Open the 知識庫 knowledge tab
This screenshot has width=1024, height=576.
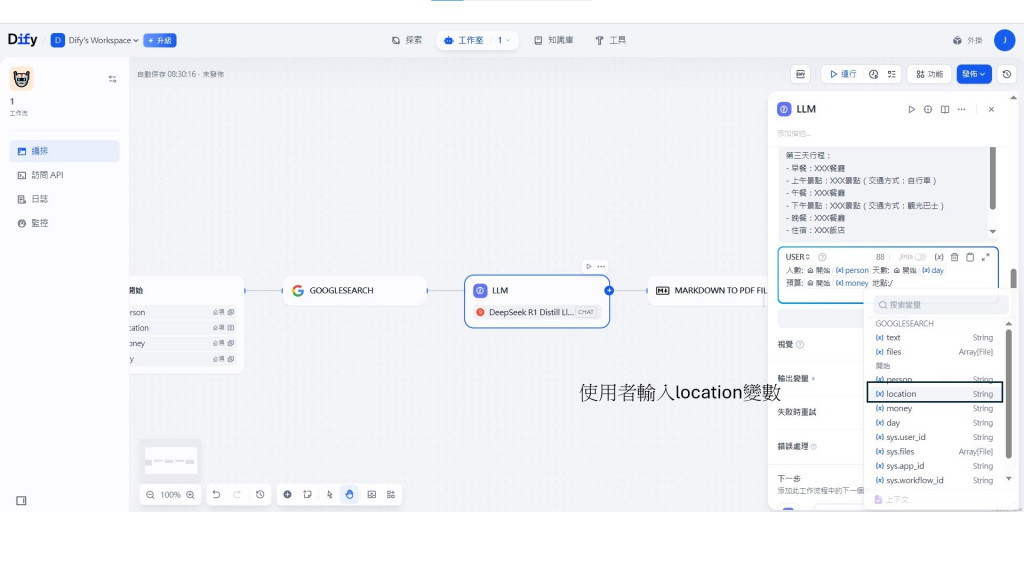pyautogui.click(x=554, y=40)
